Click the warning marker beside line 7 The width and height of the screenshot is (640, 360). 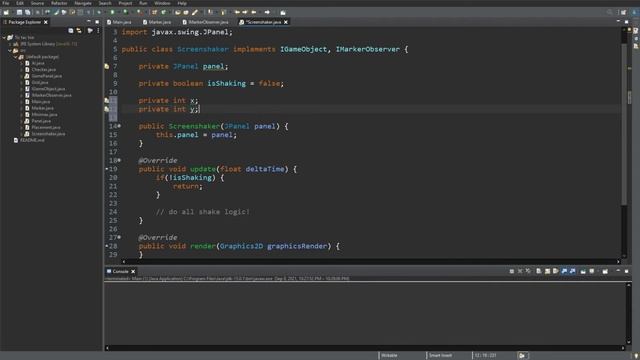pyautogui.click(x=107, y=66)
